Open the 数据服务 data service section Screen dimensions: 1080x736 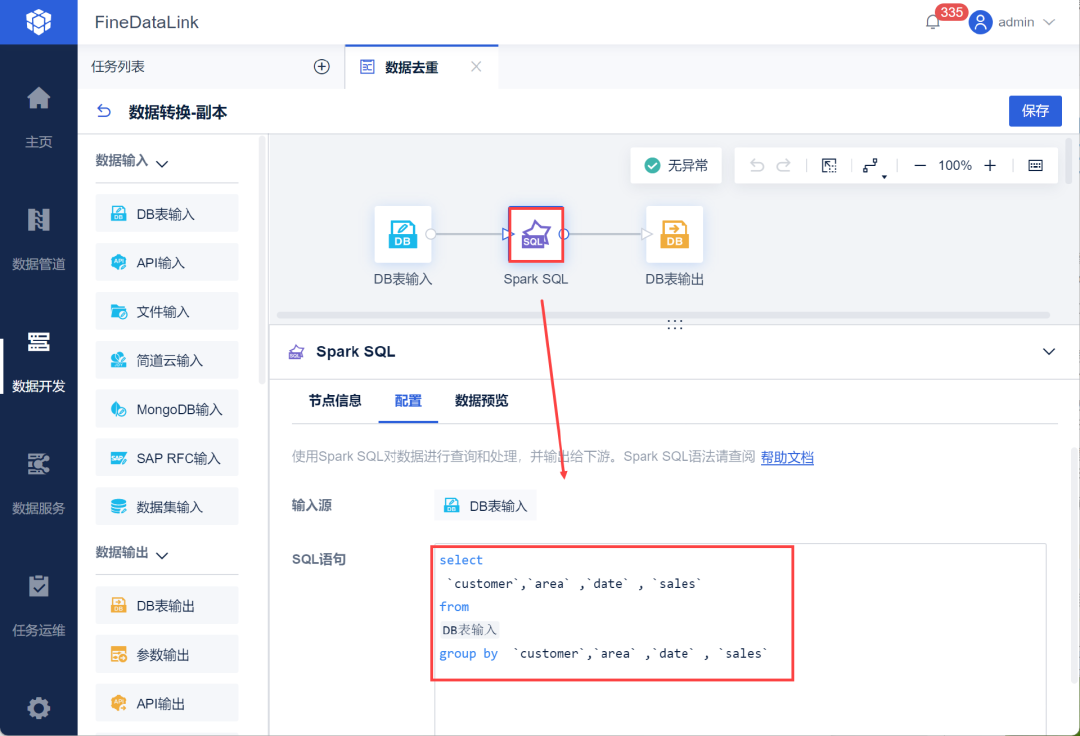point(39,483)
